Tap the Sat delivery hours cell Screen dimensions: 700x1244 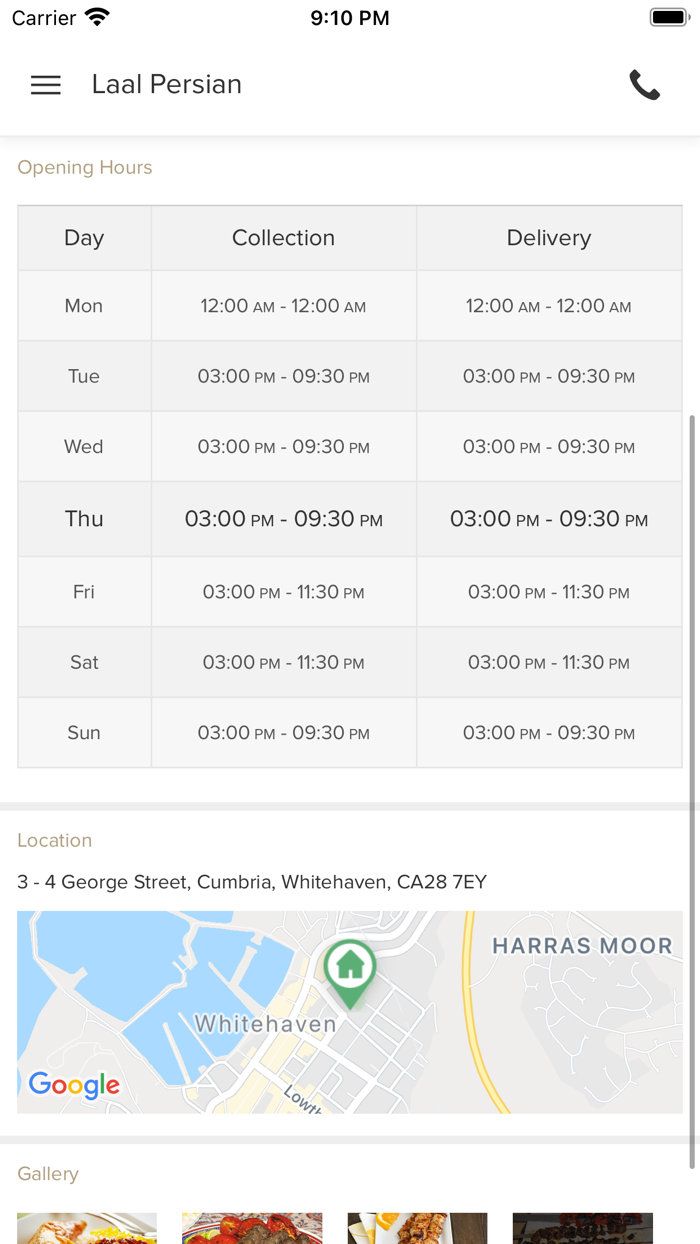point(549,662)
